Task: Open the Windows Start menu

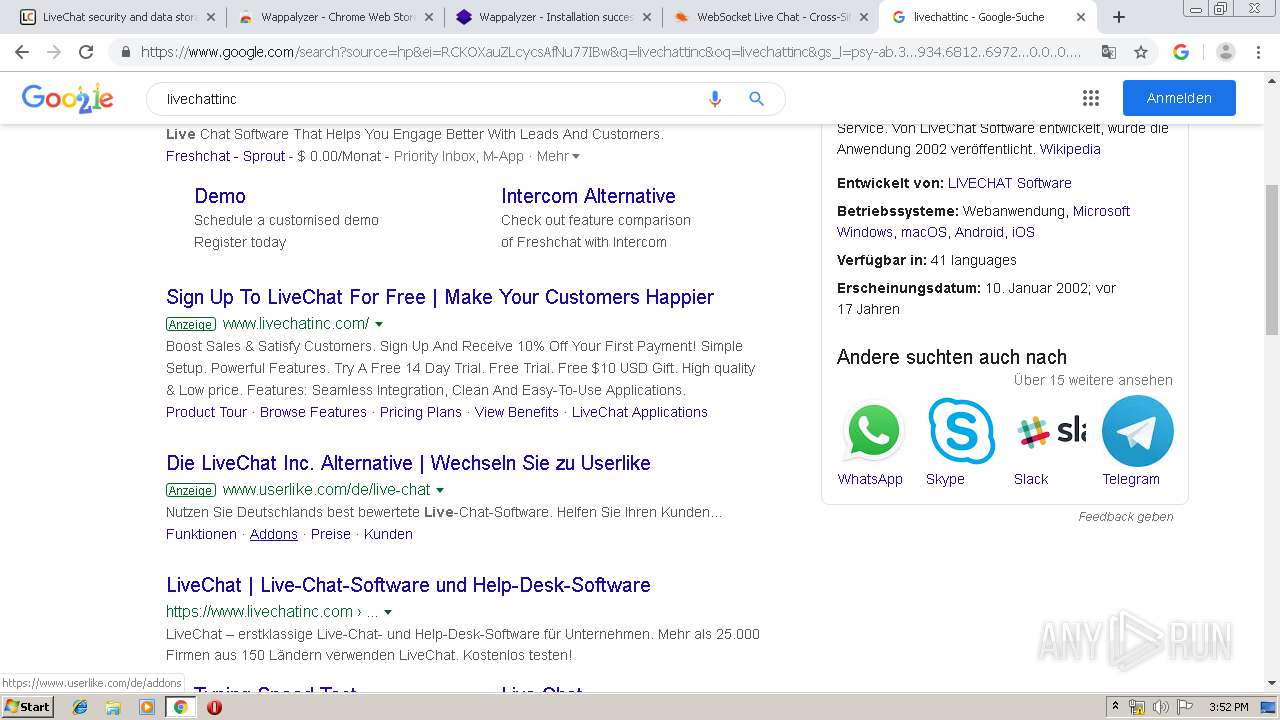Action: tap(28, 707)
